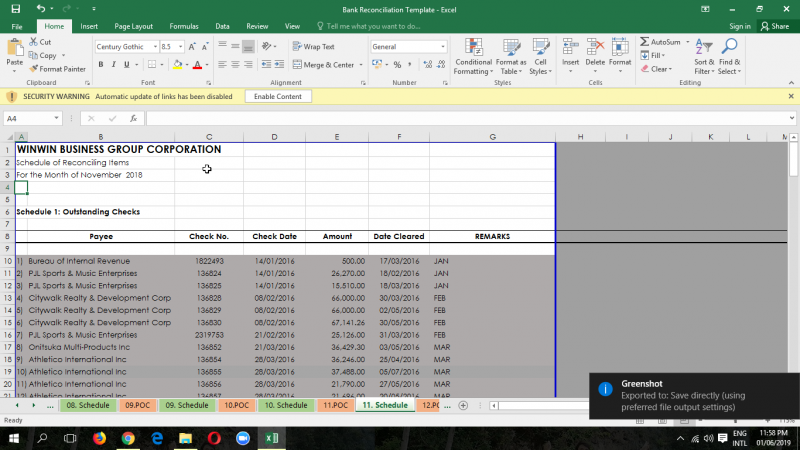Toggle Bold formatting
Image resolution: width=800 pixels, height=450 pixels.
pos(100,65)
